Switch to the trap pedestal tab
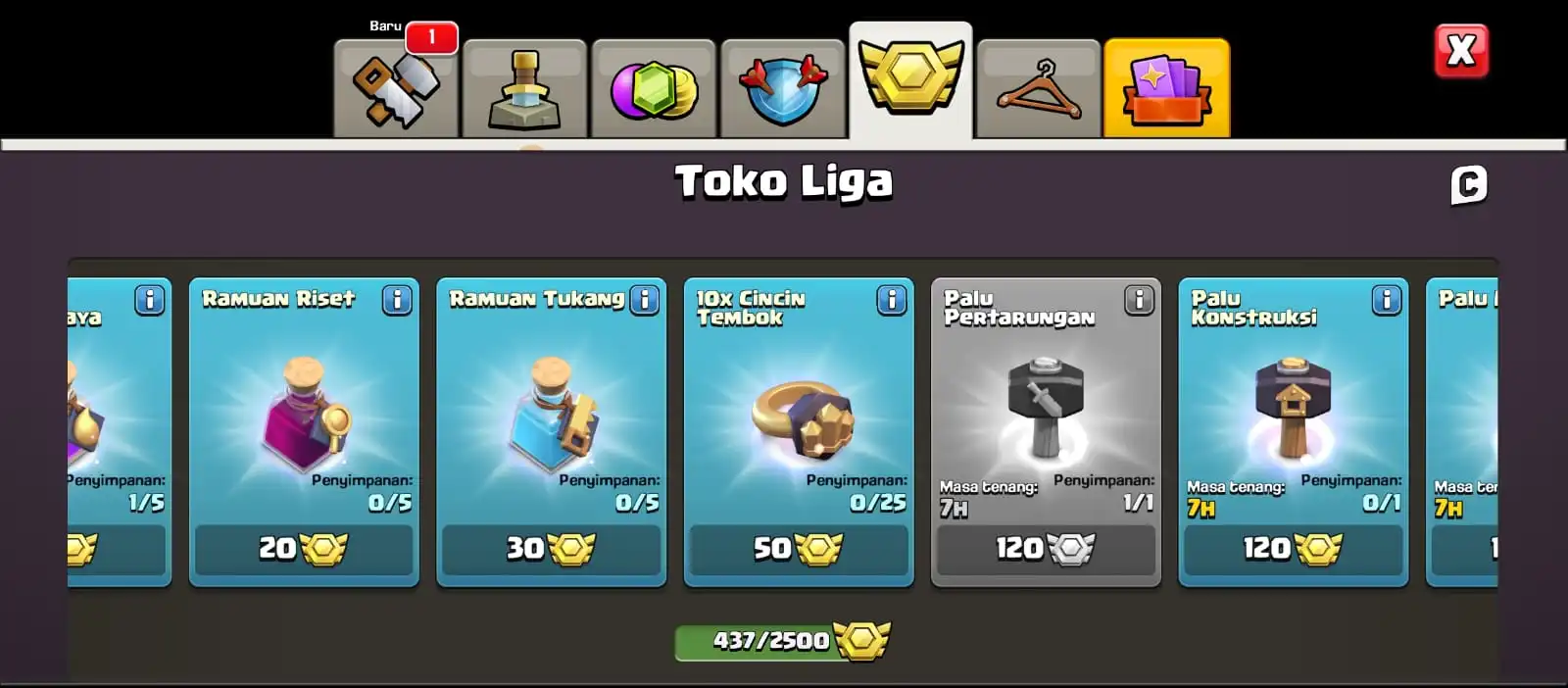Viewport: 1568px width, 688px height. click(x=525, y=88)
